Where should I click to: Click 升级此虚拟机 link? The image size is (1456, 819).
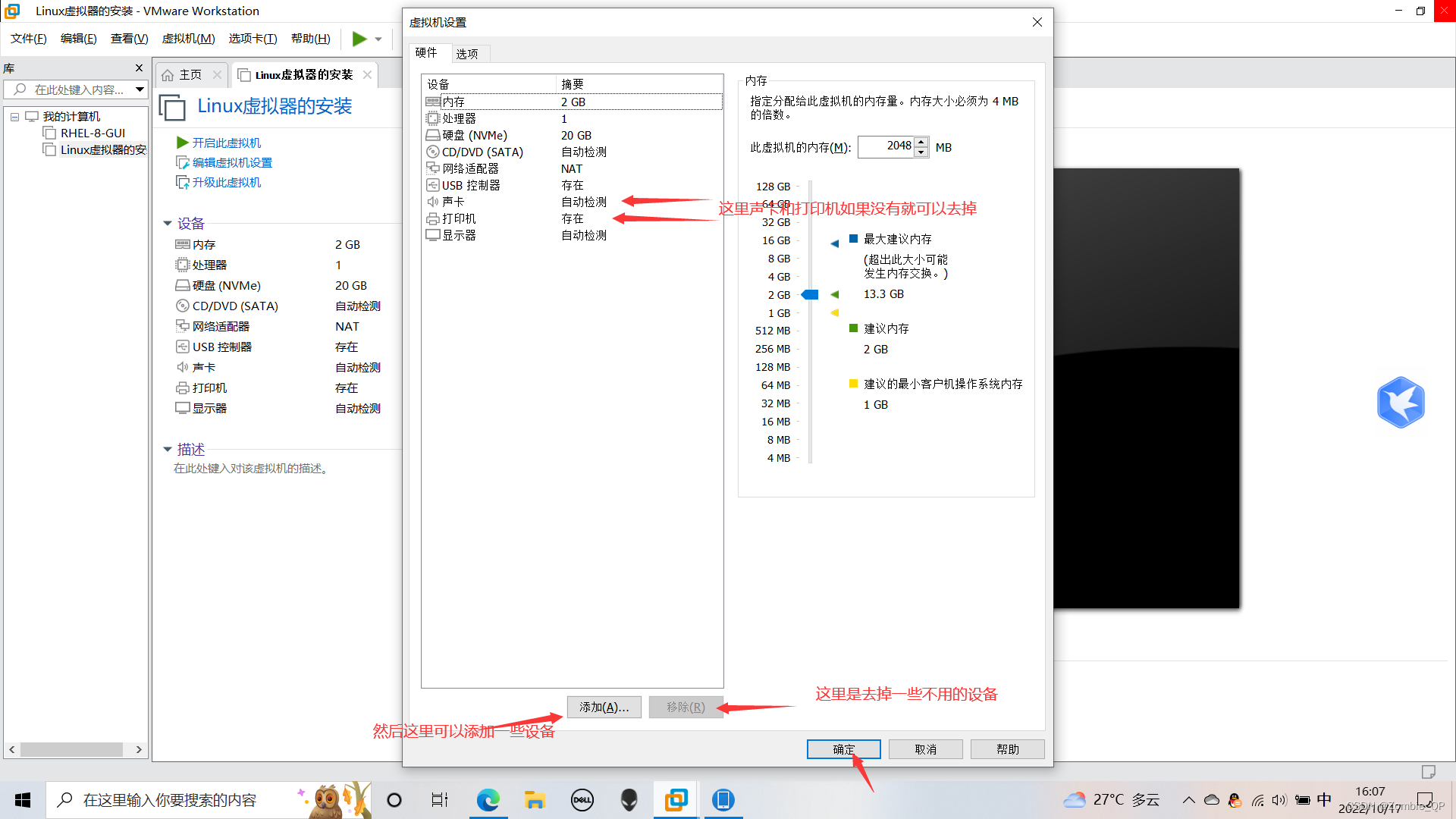click(226, 182)
